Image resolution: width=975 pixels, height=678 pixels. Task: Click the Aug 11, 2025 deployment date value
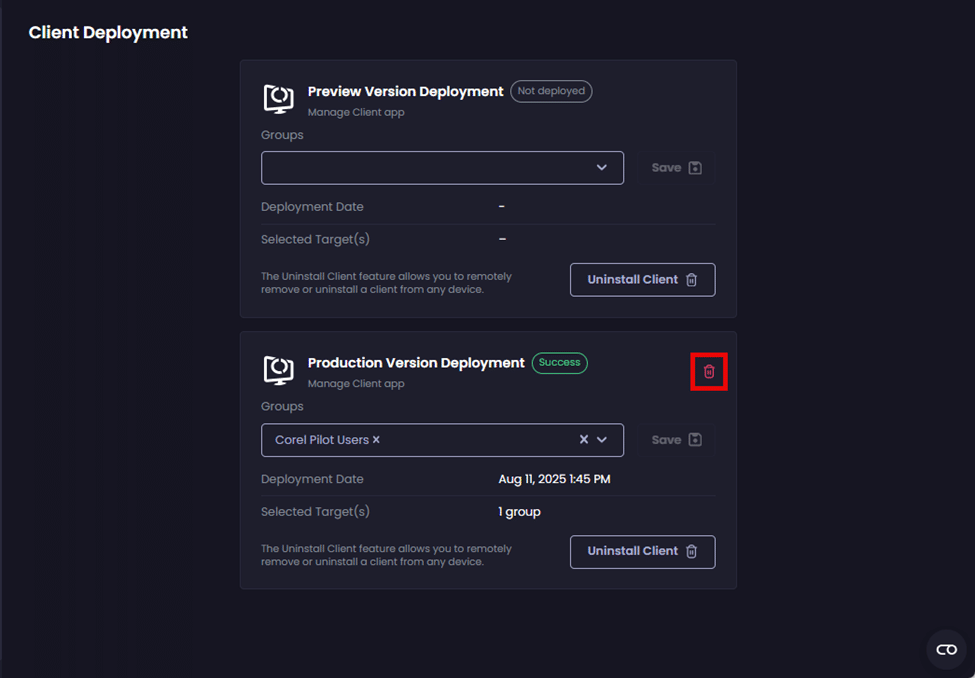(554, 479)
